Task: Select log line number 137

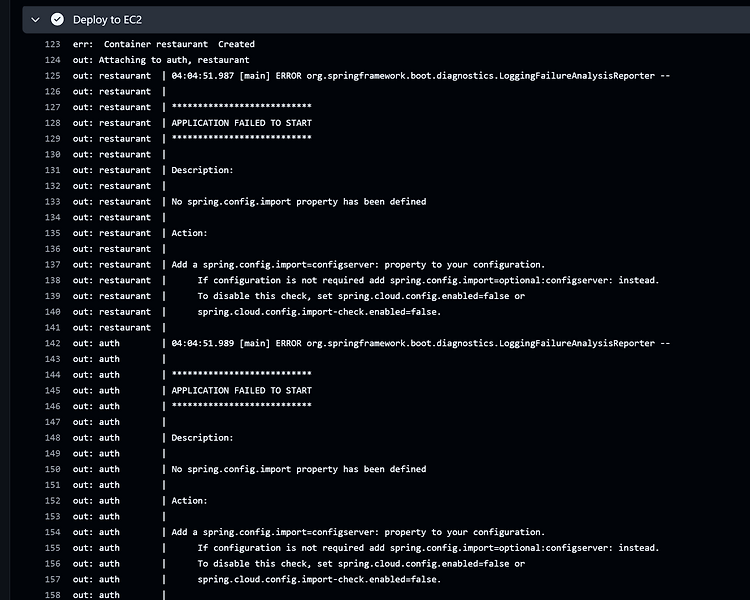Action: [x=53, y=265]
